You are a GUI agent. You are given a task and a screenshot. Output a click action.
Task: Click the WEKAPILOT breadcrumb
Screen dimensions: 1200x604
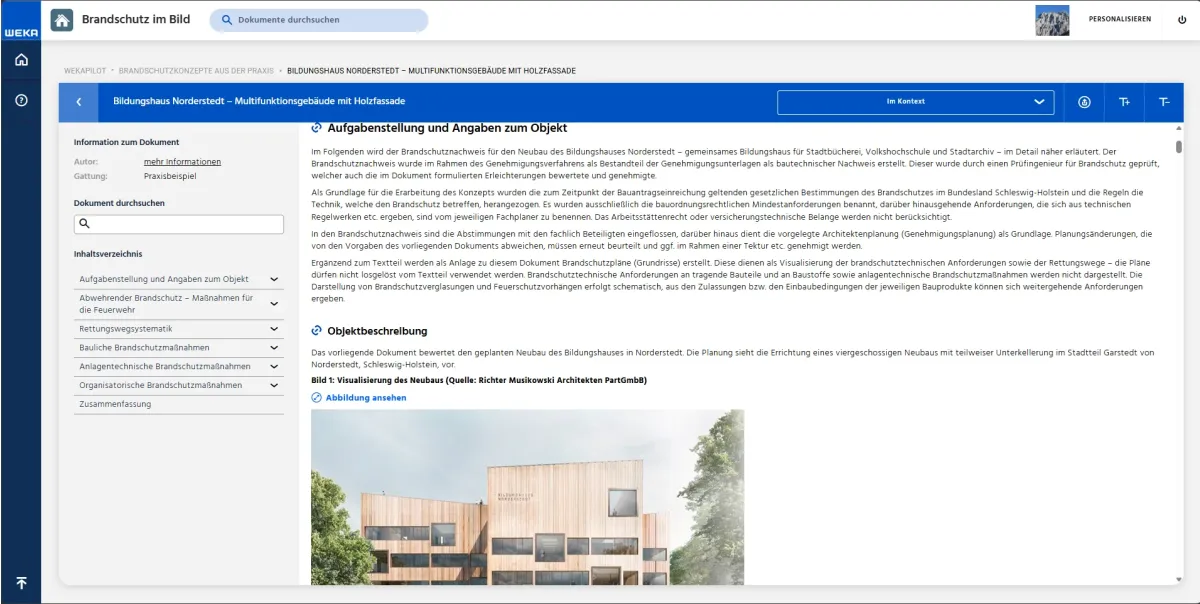point(85,71)
